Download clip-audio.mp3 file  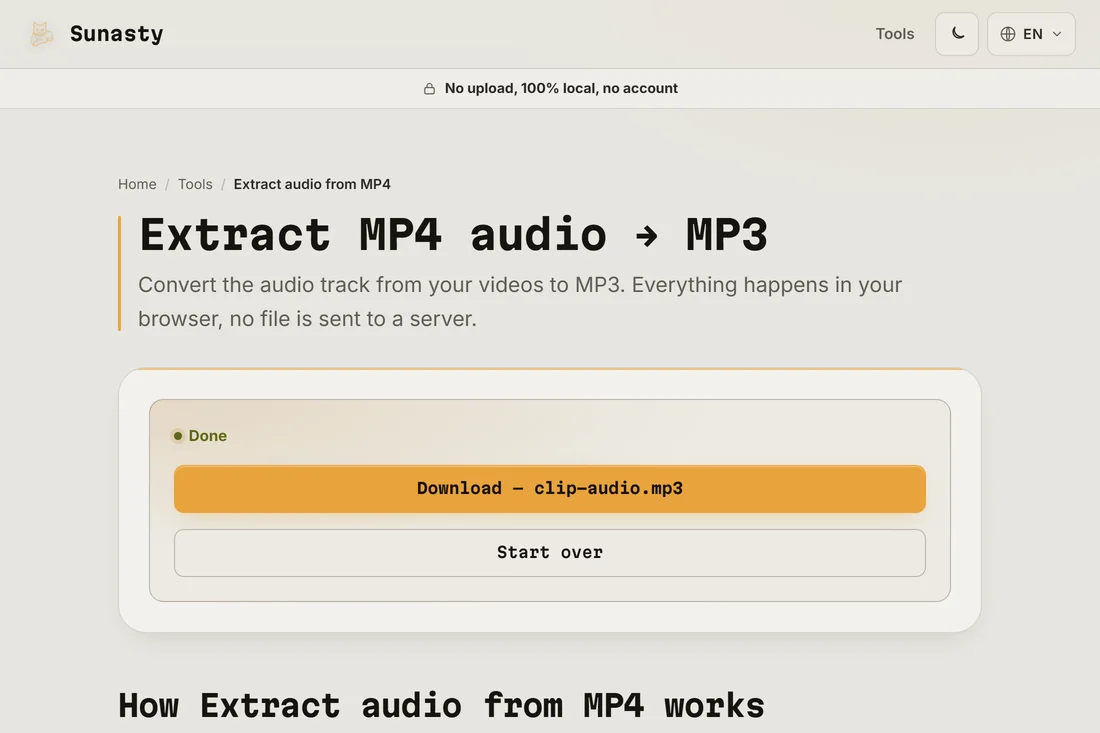click(550, 489)
